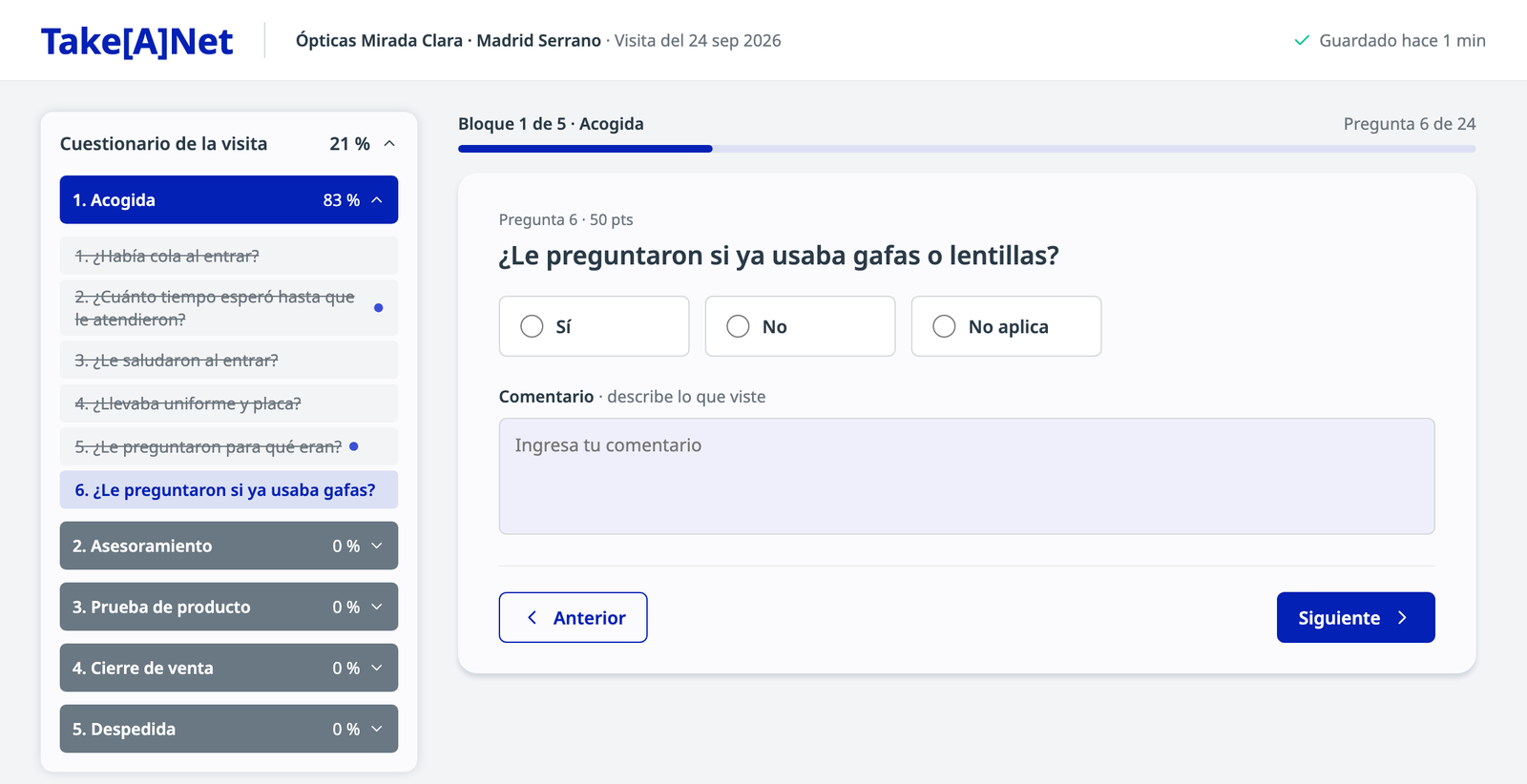Viewport: 1527px width, 784px height.
Task: Click the Siguiente button
Action: coord(1355,617)
